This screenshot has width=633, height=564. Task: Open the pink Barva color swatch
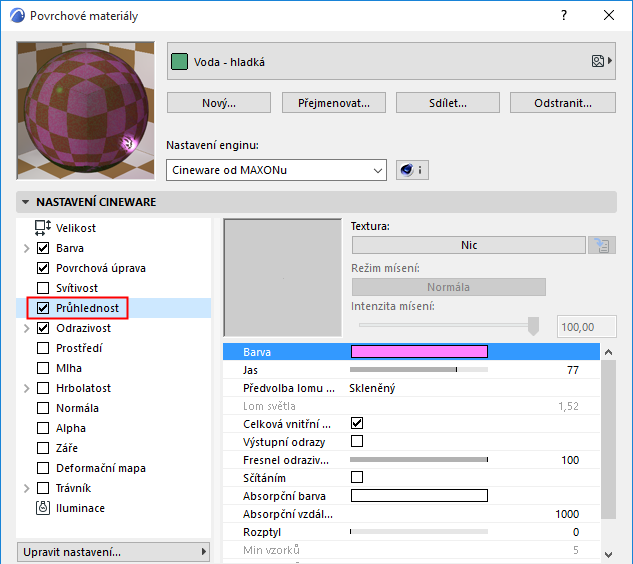coord(419,352)
